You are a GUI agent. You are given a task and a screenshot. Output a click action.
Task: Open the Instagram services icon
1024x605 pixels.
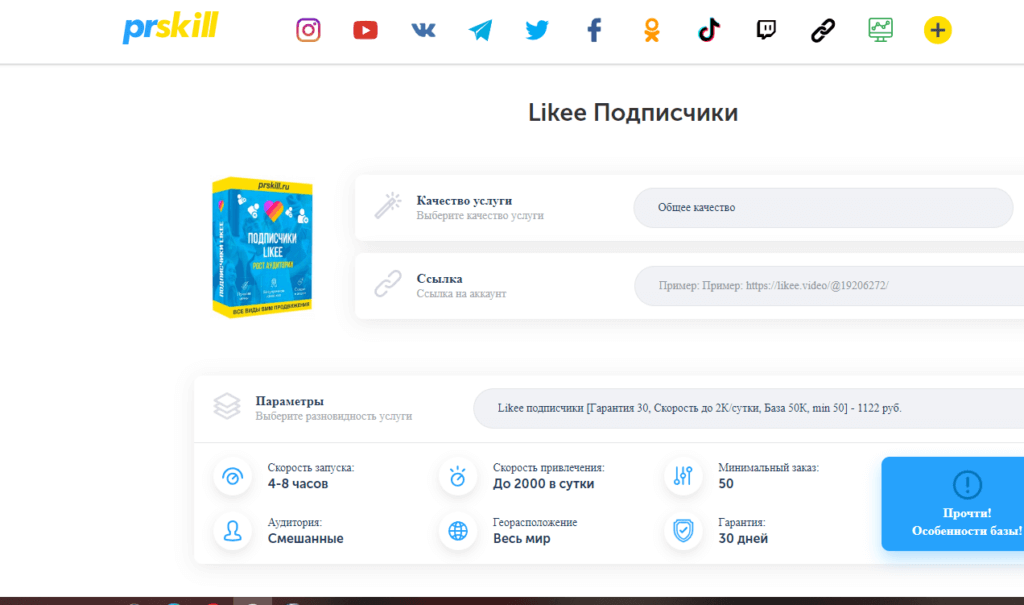309,31
